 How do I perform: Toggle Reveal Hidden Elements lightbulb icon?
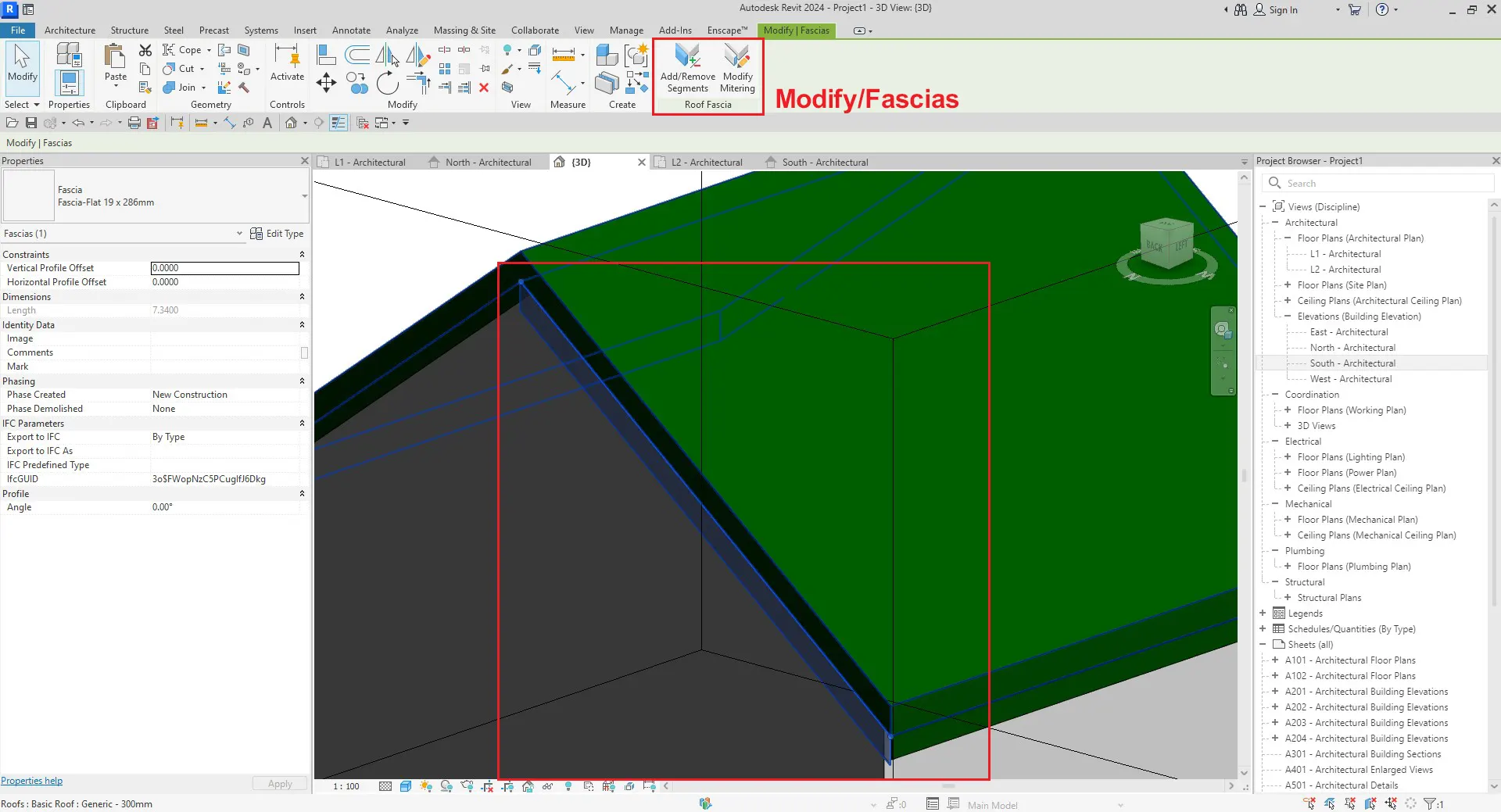click(x=568, y=786)
